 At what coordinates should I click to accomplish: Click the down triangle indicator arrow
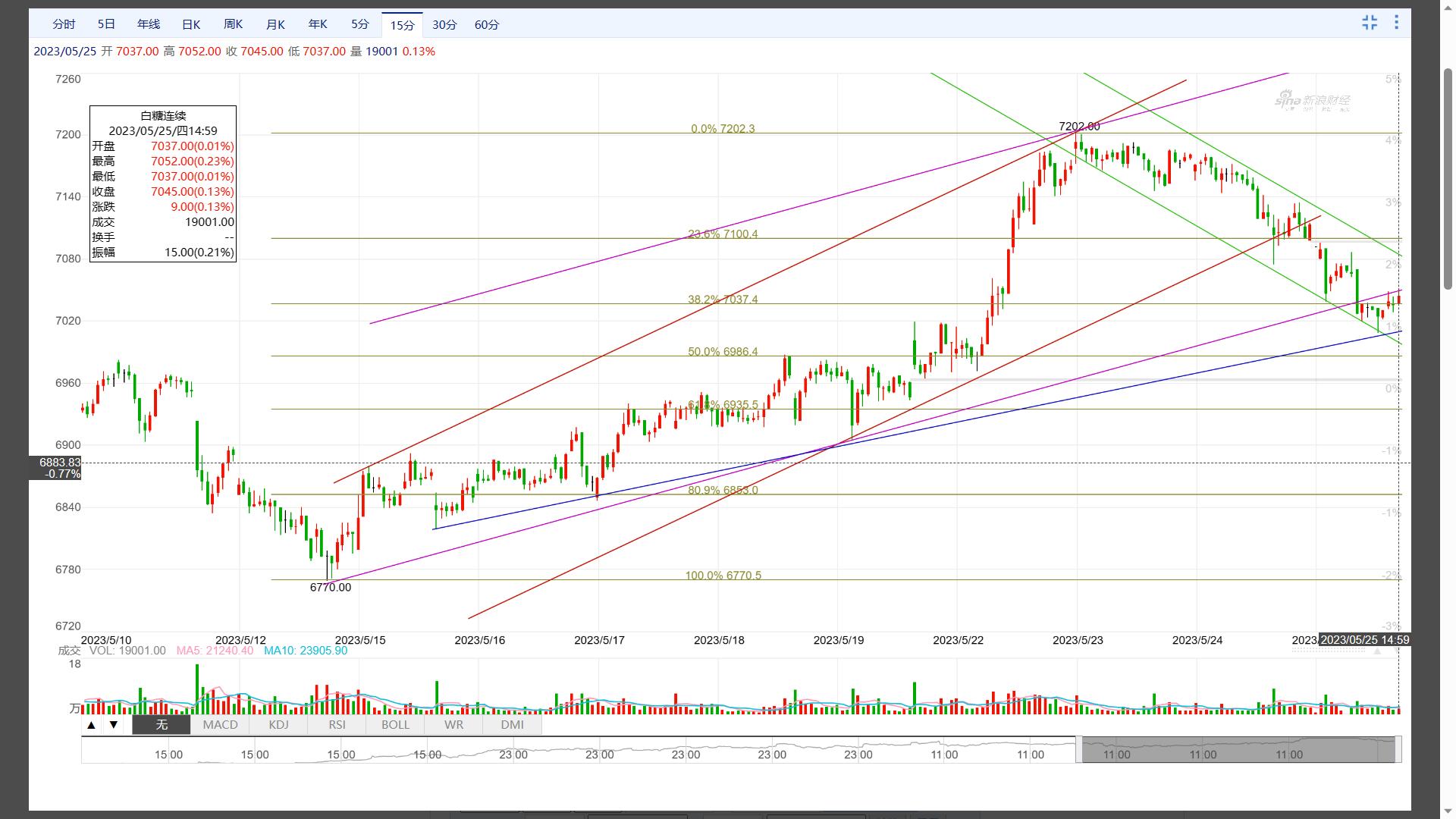[114, 725]
